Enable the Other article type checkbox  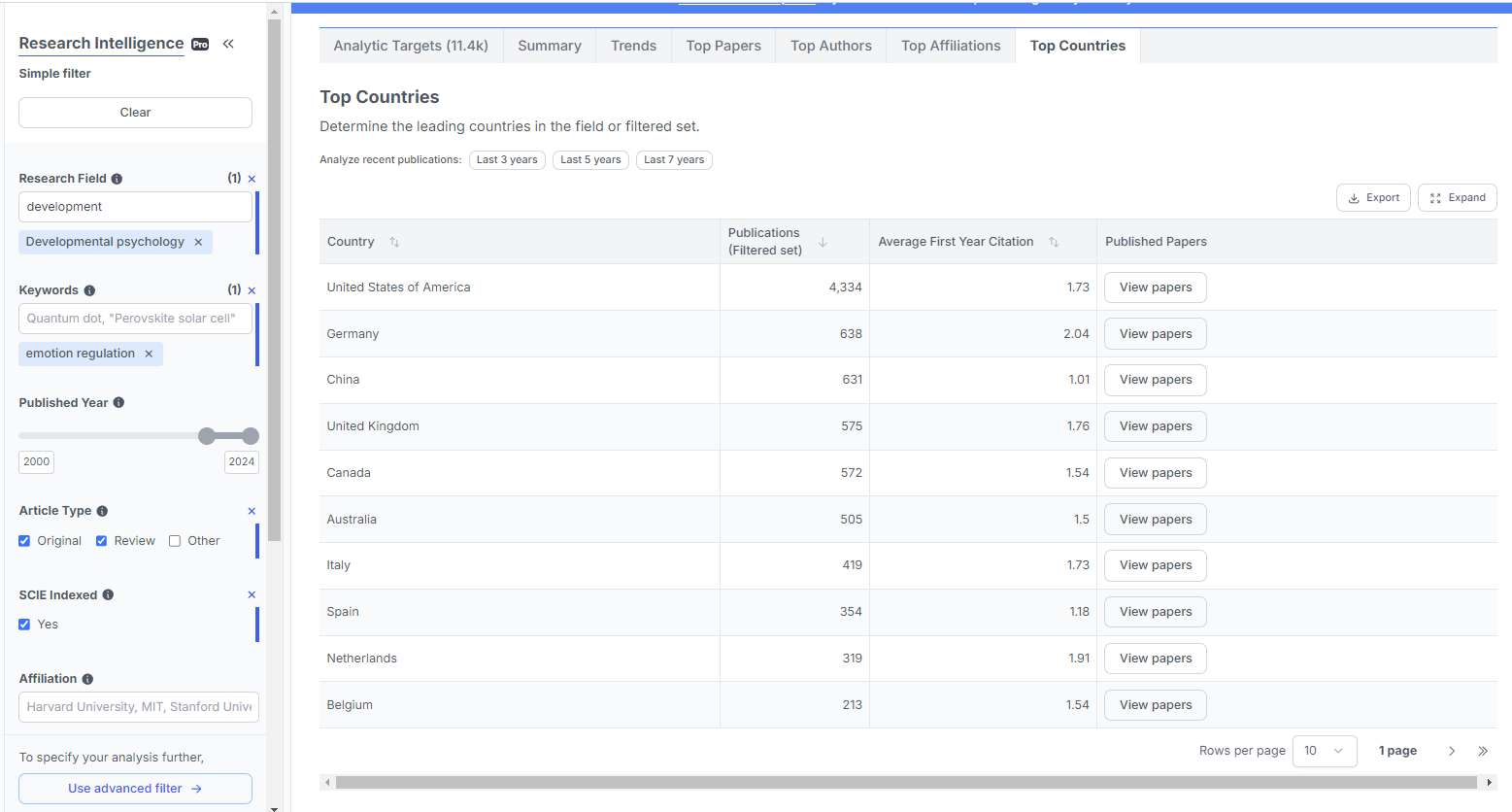pyautogui.click(x=175, y=540)
